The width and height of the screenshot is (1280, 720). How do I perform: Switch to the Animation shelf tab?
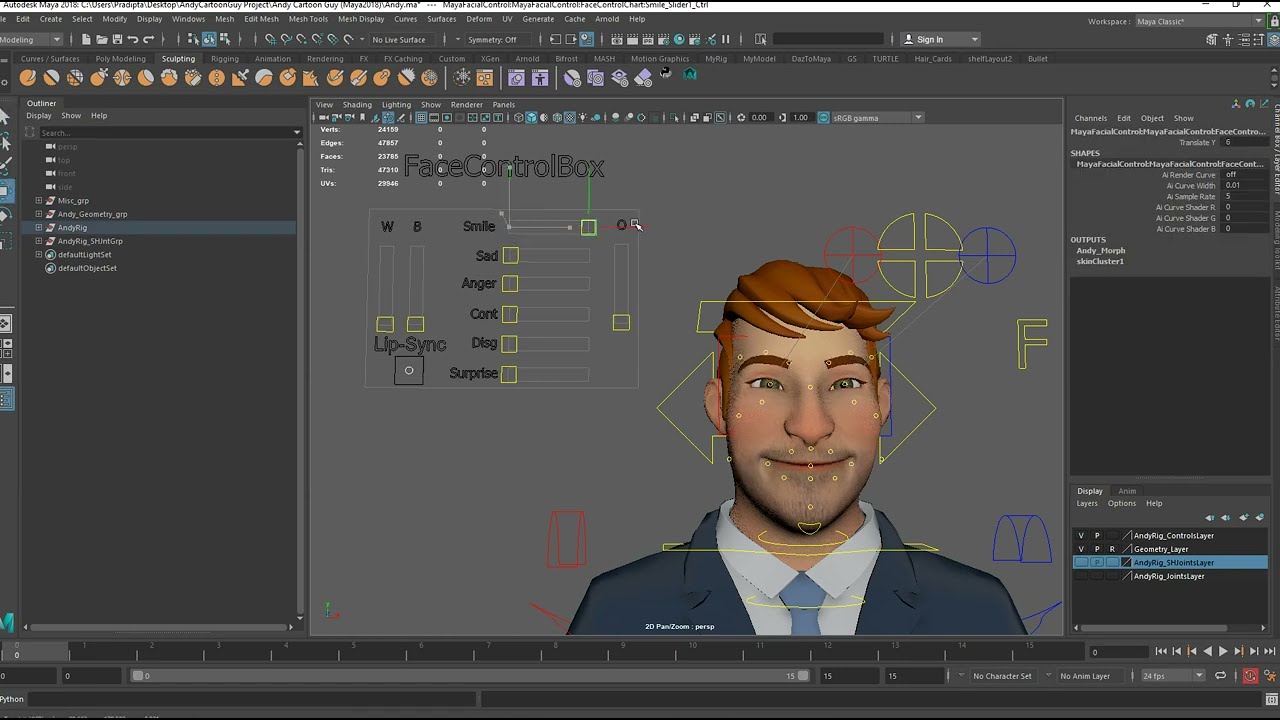(x=272, y=59)
